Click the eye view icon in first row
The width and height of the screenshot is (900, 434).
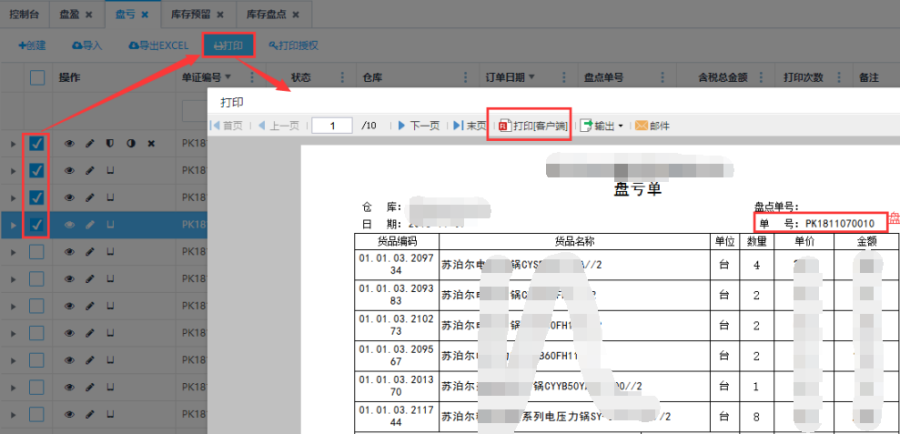pyautogui.click(x=70, y=144)
